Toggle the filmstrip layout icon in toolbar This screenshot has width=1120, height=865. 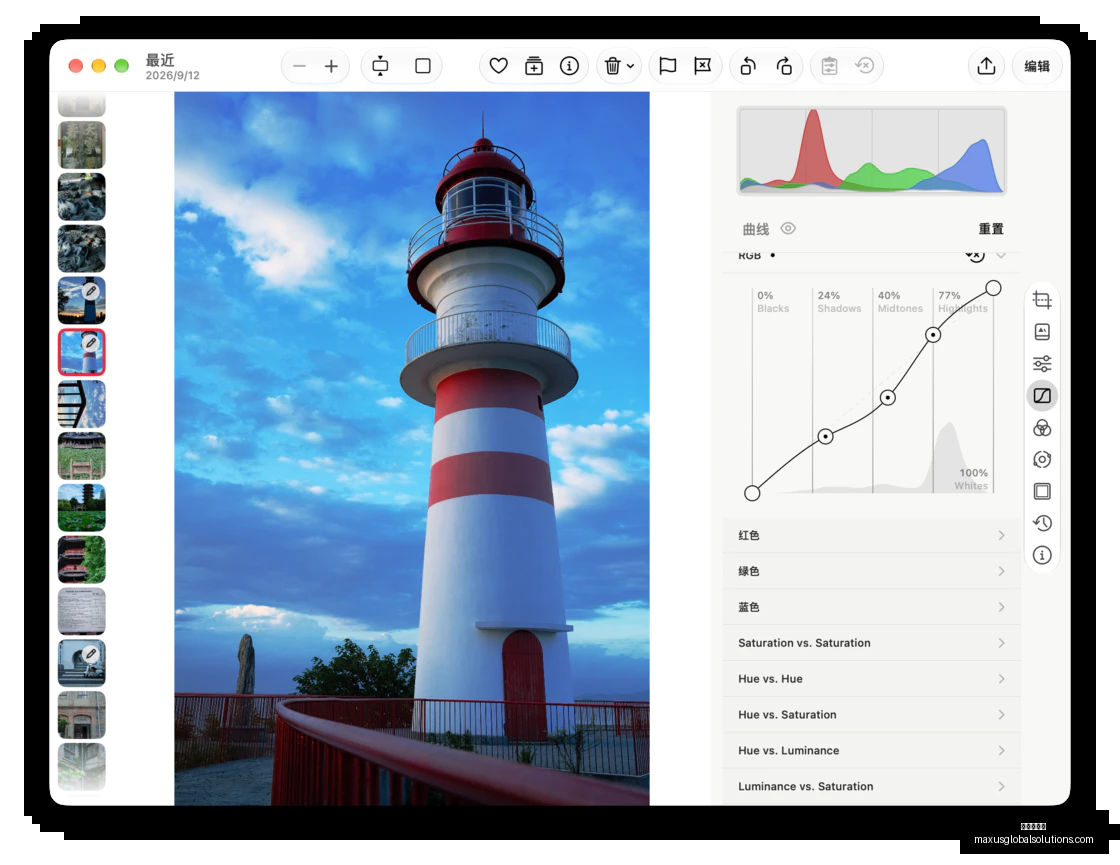coord(381,66)
